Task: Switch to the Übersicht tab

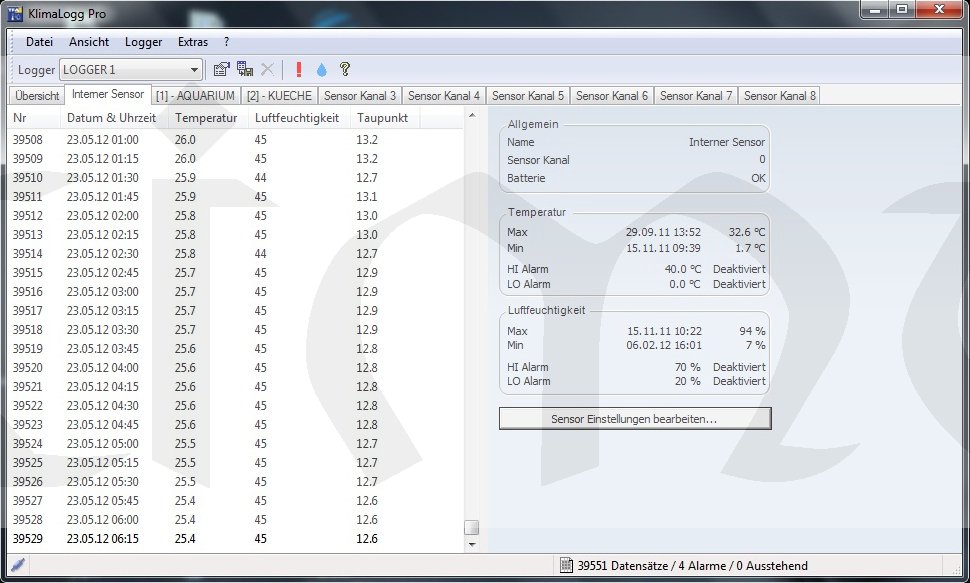Action: (x=37, y=96)
